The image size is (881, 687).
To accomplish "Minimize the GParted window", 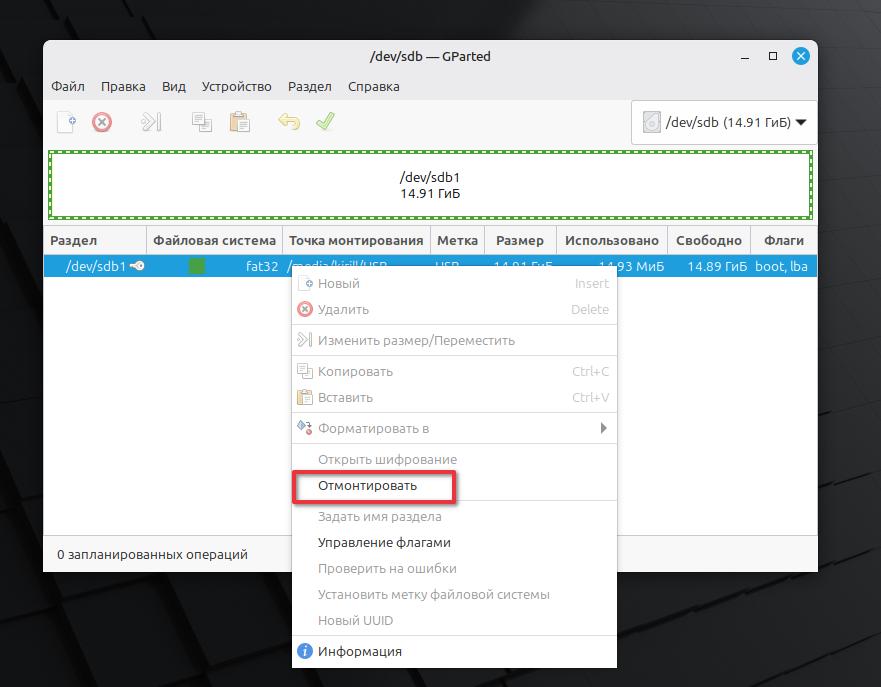I will [x=745, y=57].
